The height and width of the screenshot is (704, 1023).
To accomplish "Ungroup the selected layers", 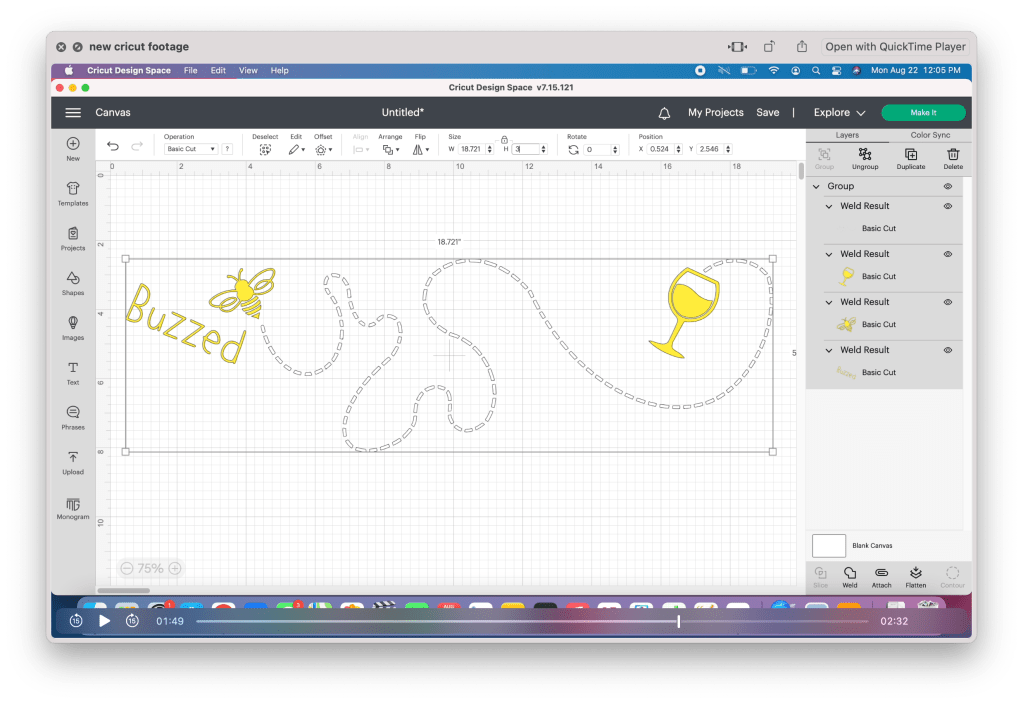I will point(865,158).
